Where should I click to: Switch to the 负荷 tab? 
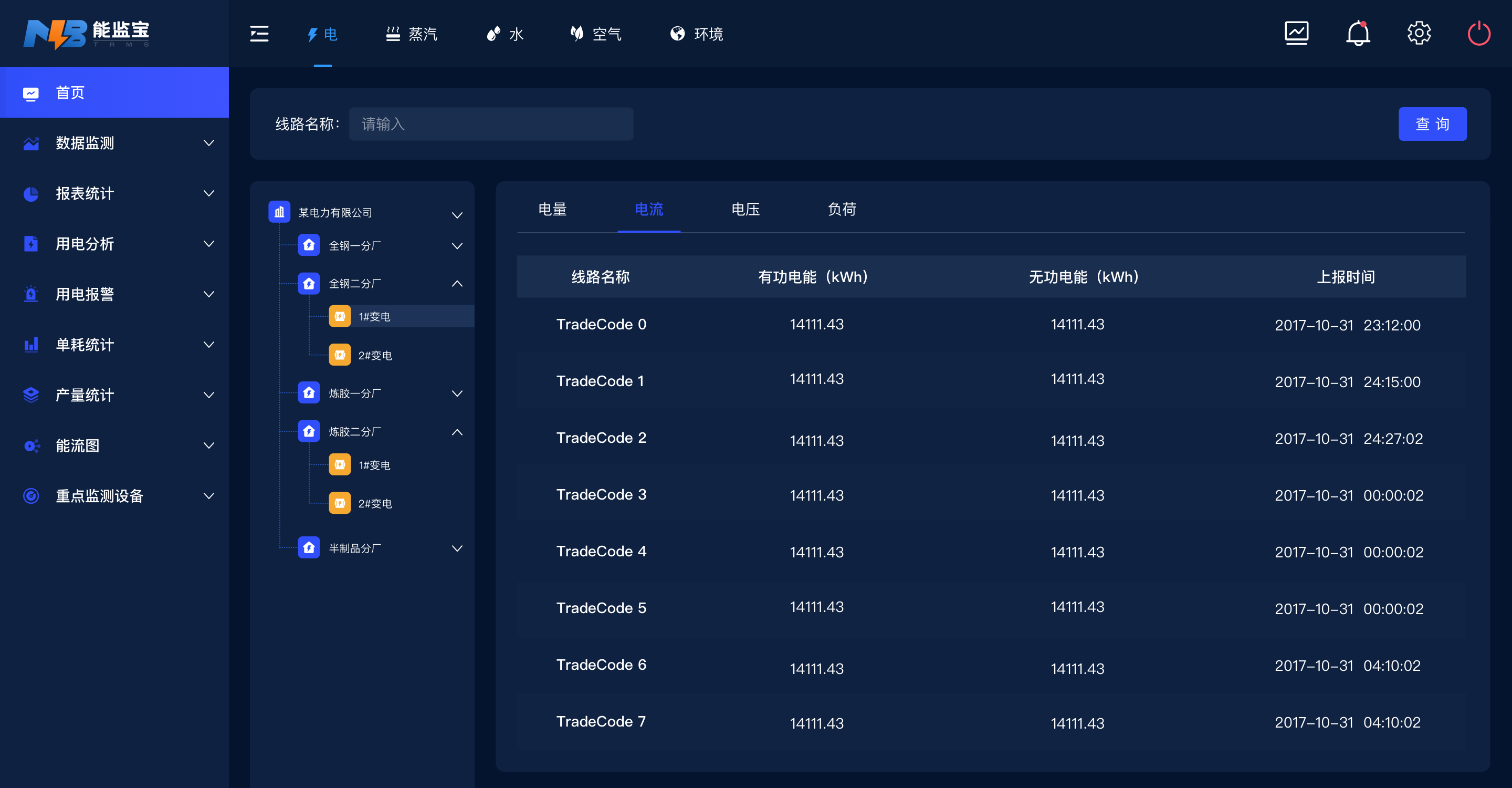pos(841,209)
